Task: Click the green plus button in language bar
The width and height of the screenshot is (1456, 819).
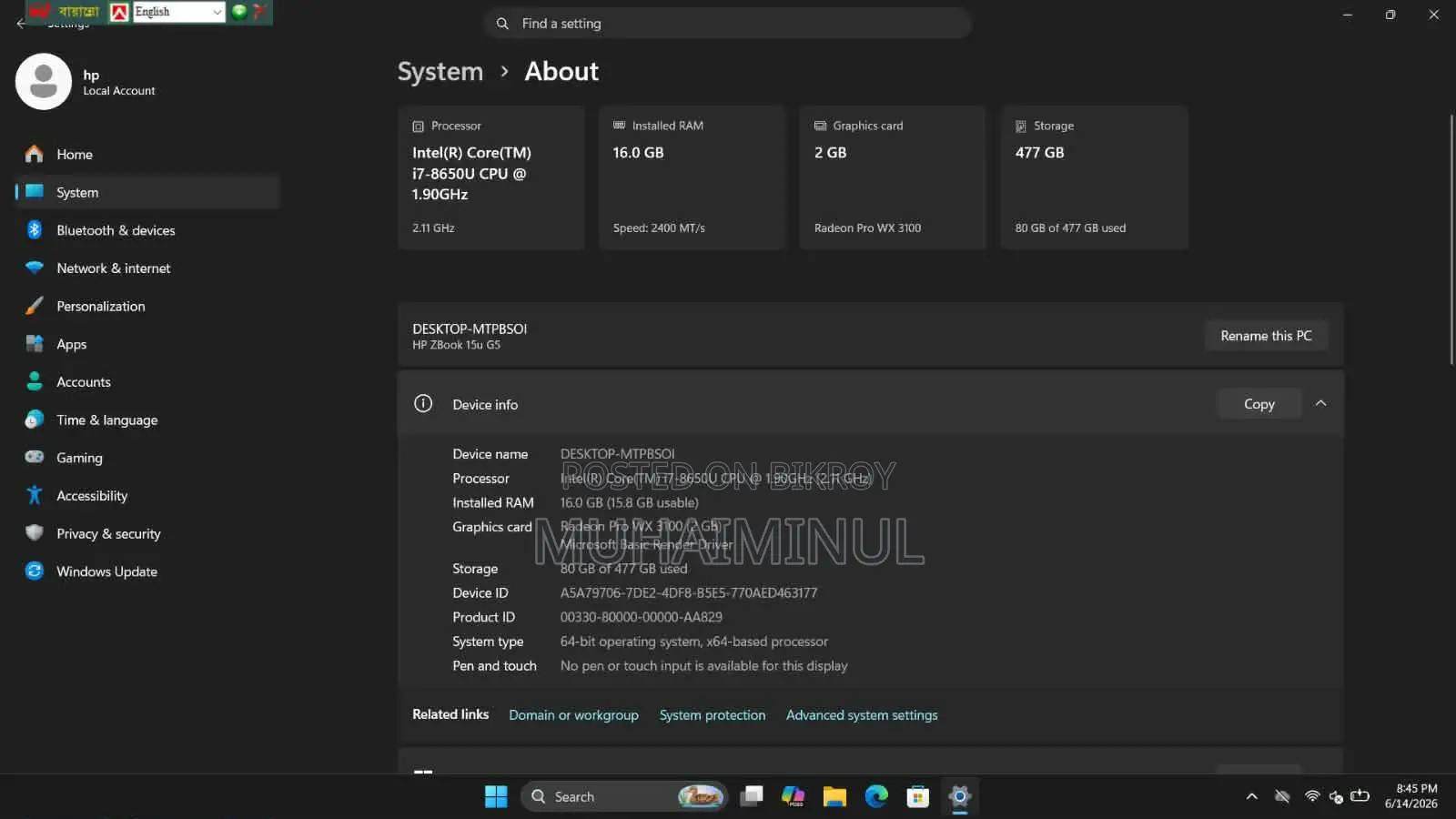Action: [239, 11]
